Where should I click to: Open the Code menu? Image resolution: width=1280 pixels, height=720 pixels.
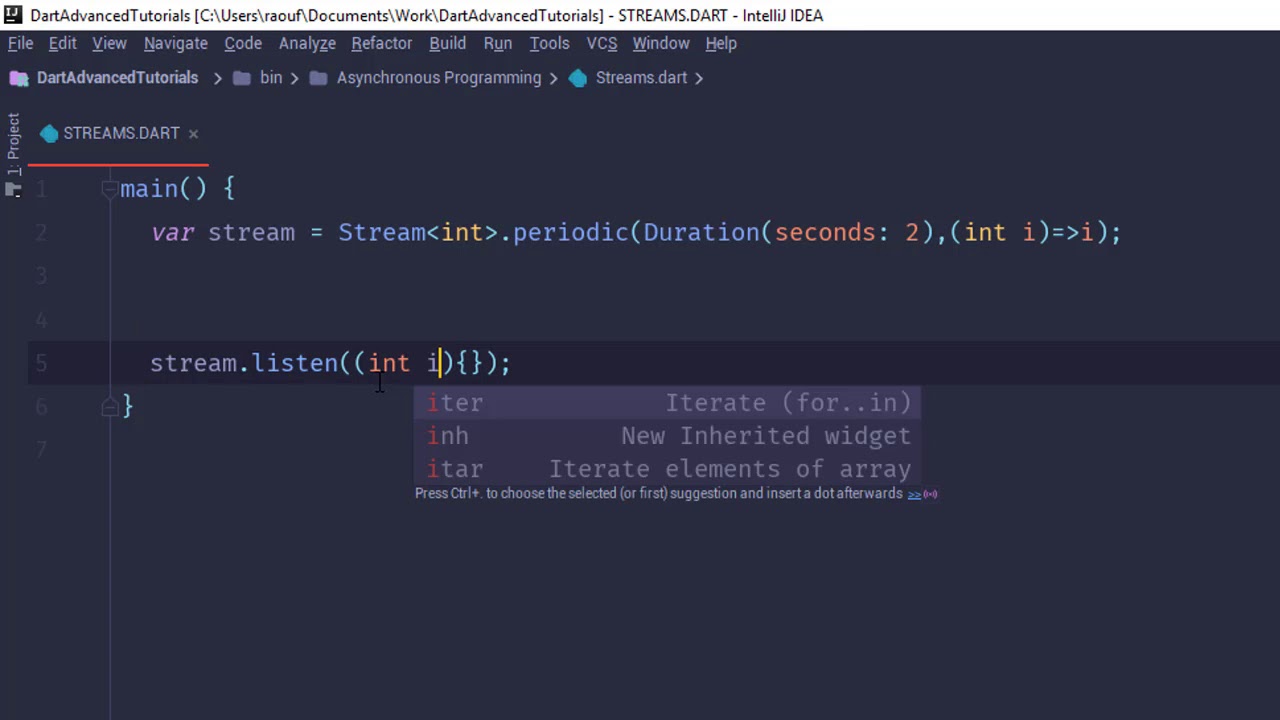(x=243, y=44)
